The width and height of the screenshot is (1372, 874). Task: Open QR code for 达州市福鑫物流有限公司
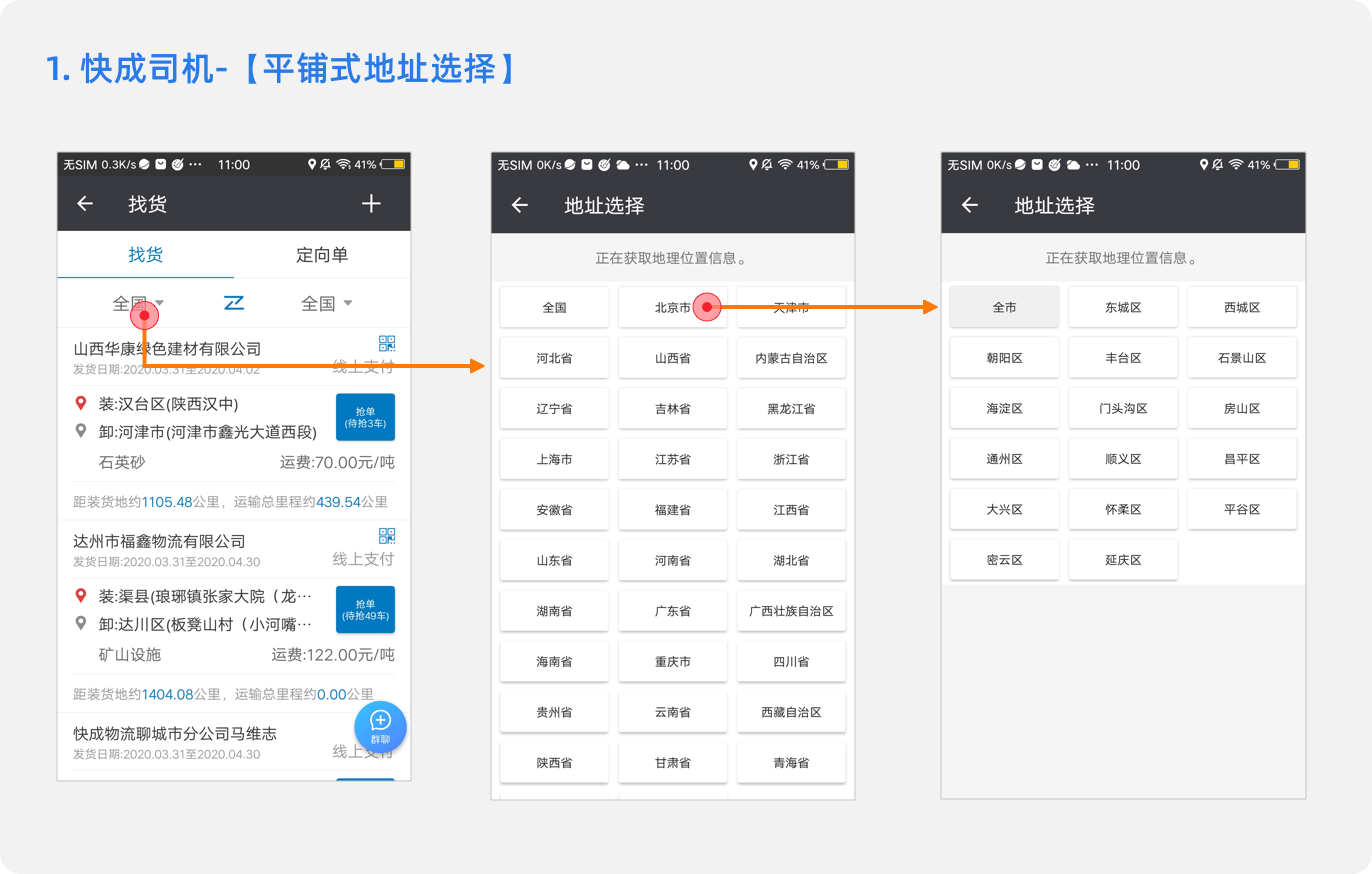(387, 535)
